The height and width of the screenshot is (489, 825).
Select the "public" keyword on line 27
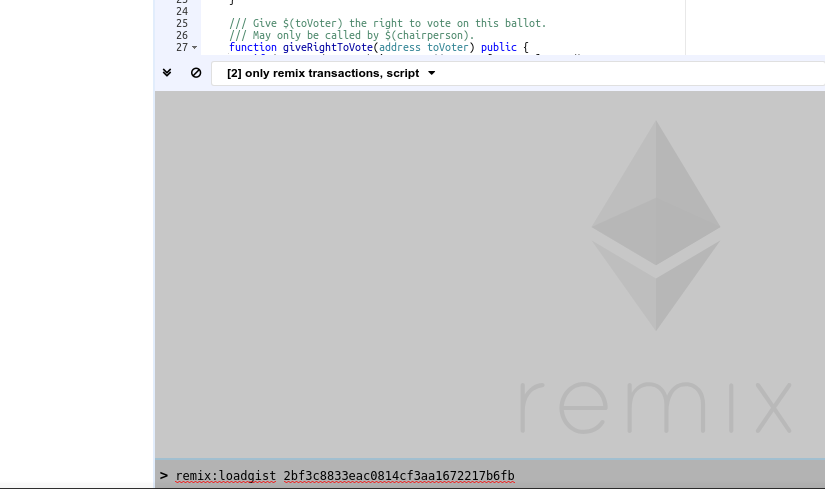499,47
